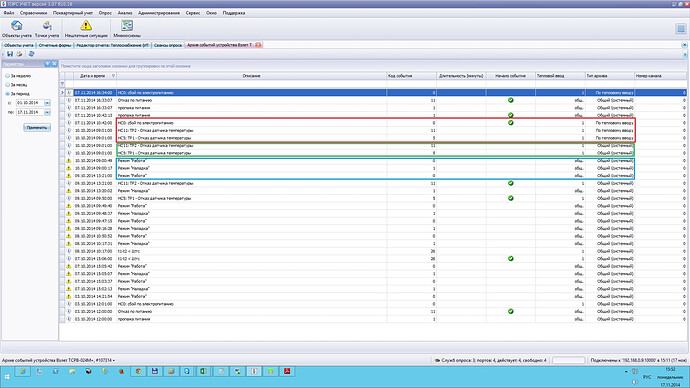
Task: Open the Файл menu
Action: [x=8, y=13]
